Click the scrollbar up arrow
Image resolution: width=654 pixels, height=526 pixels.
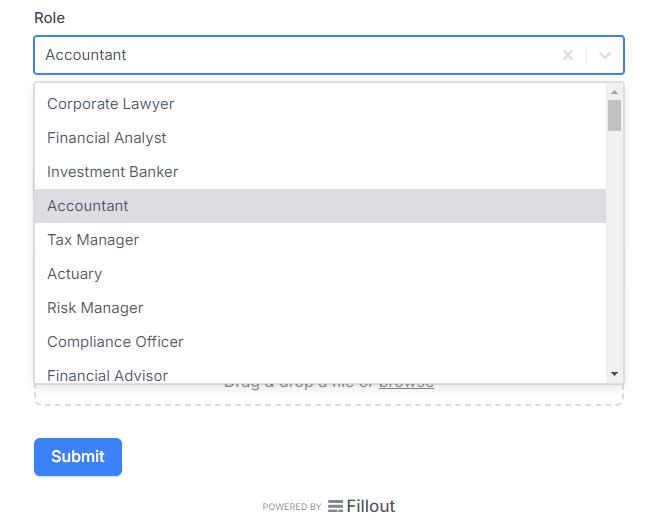[x=614, y=92]
